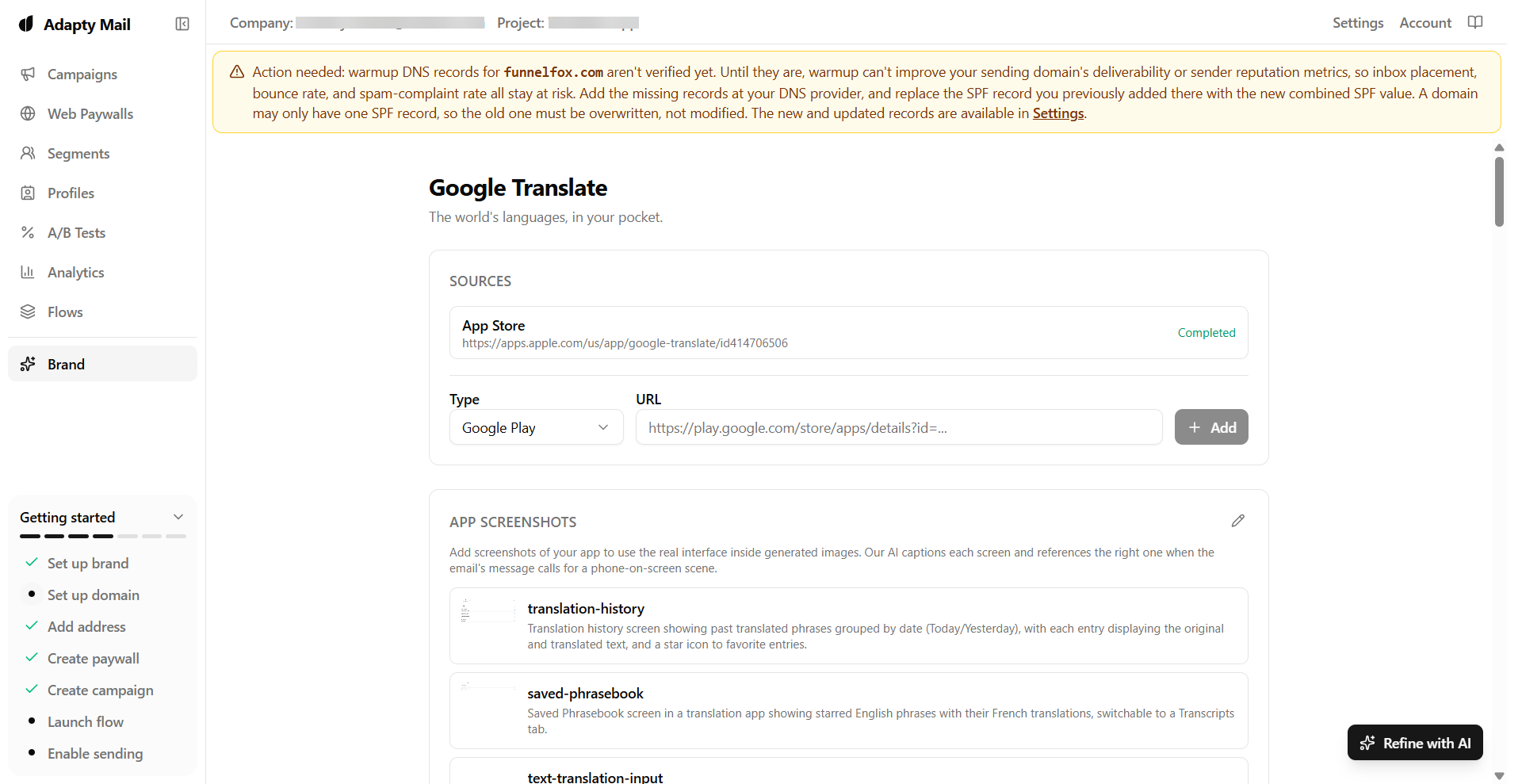This screenshot has height=784, width=1522.
Task: Open Settings in top bar
Action: (1358, 23)
